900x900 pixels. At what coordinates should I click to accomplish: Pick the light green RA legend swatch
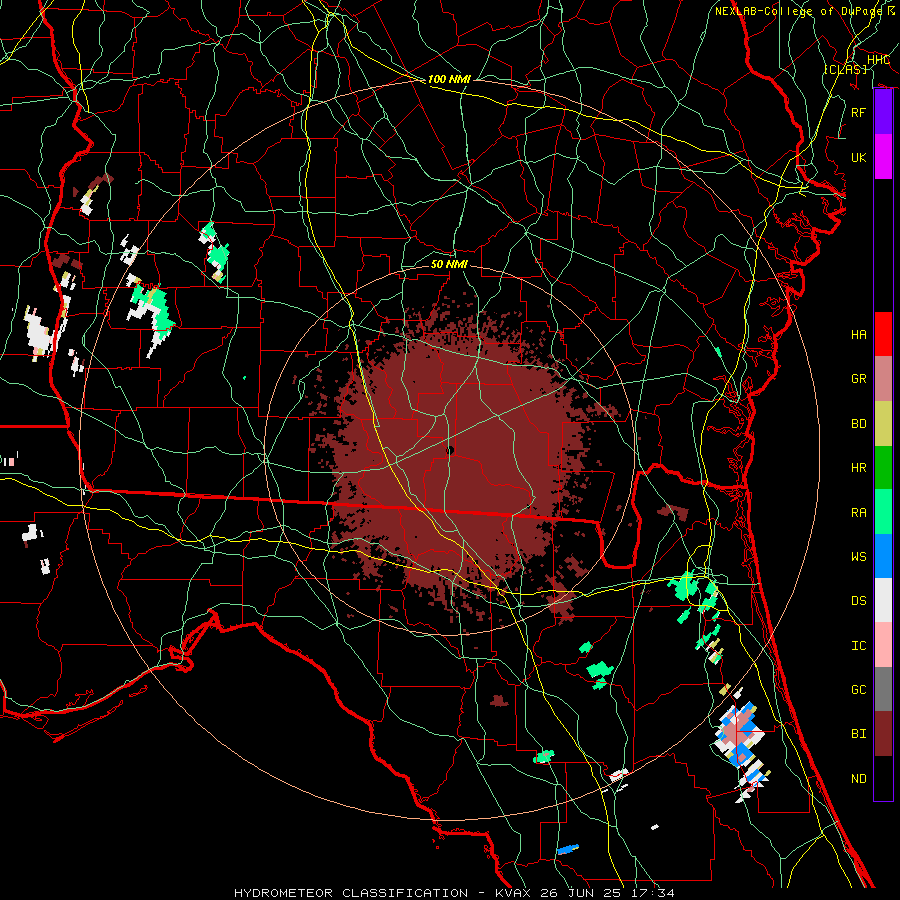[883, 512]
